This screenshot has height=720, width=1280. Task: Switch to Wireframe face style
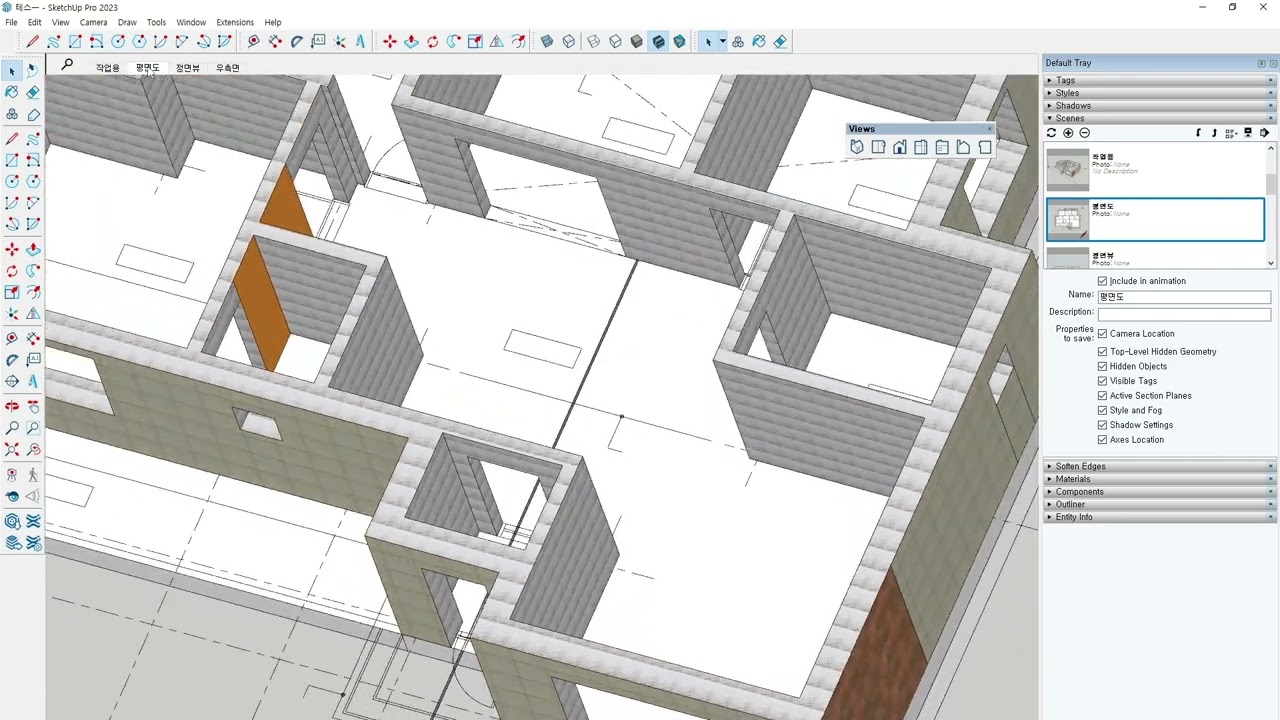(594, 41)
